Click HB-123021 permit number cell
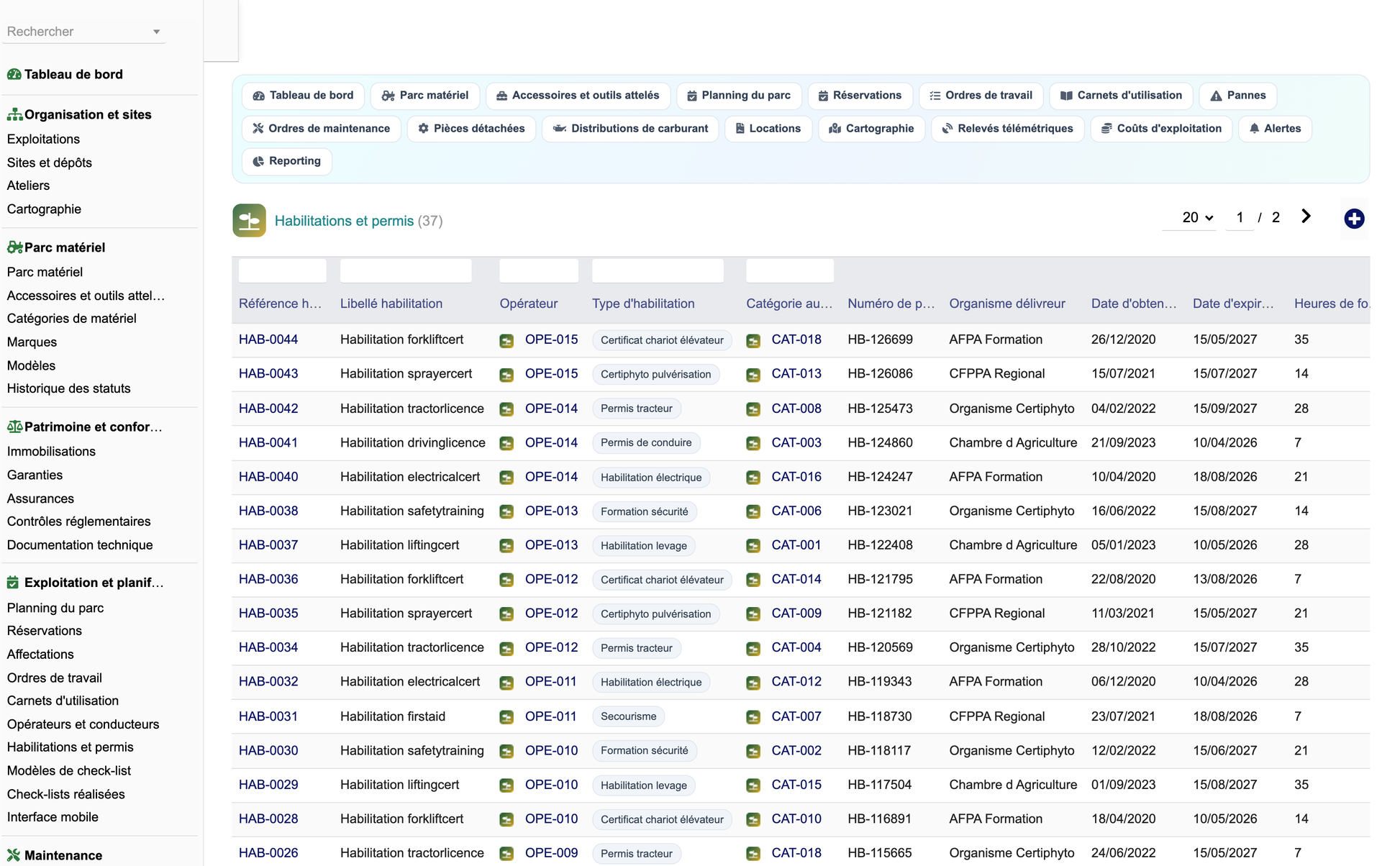 (880, 511)
